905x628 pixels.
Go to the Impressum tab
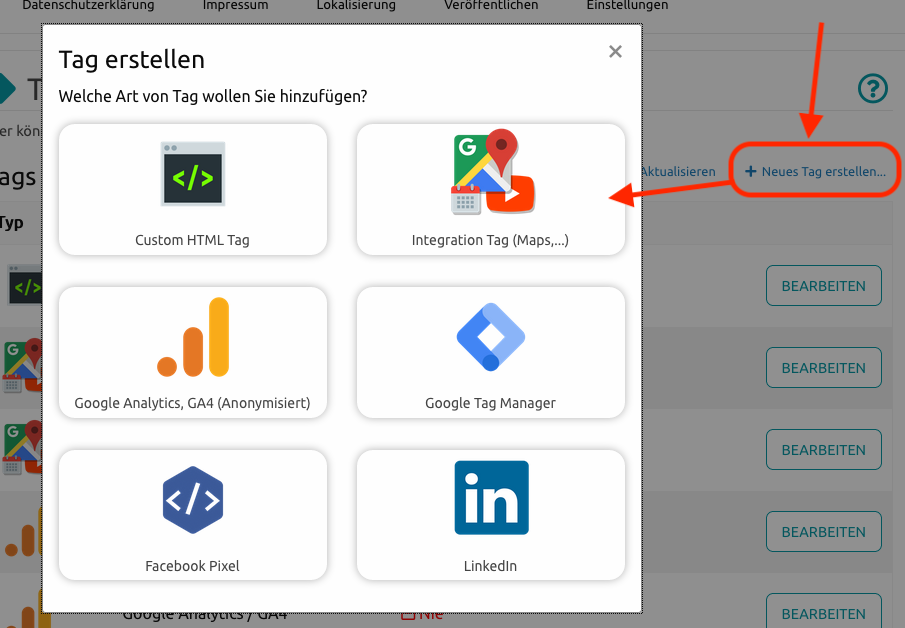pos(235,6)
